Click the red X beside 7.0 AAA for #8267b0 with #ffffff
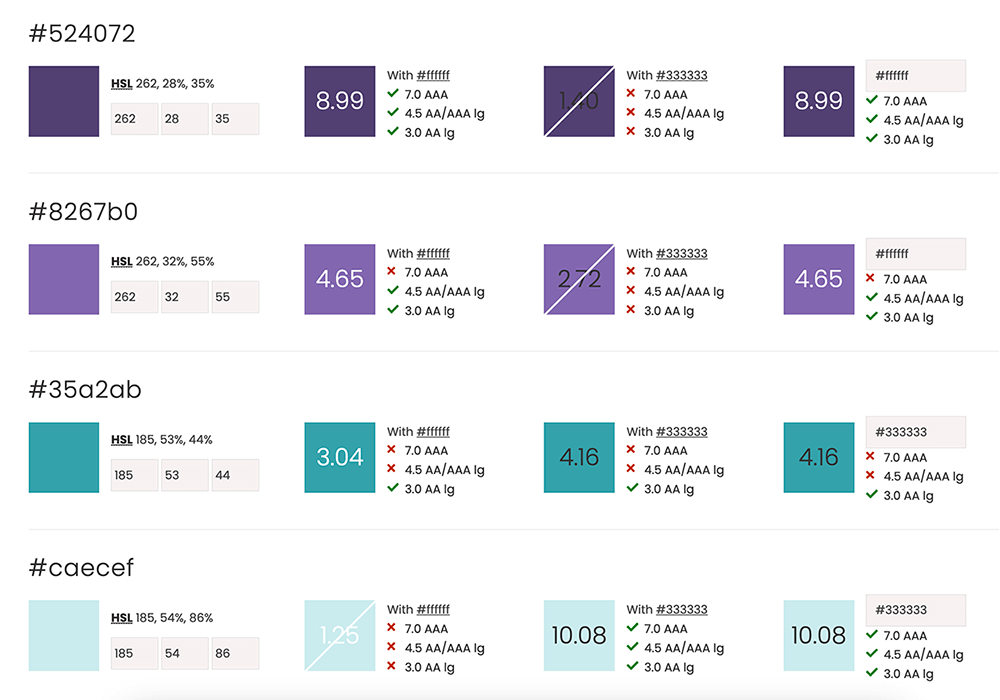Viewport: 1000px width, 700px height. tap(391, 272)
